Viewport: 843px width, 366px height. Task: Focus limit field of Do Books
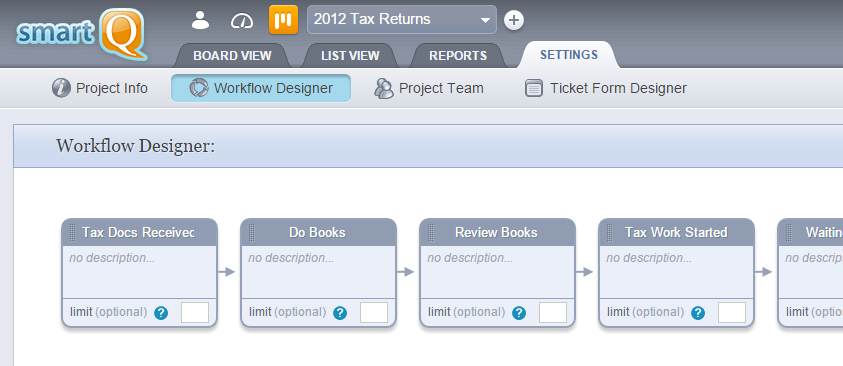[374, 312]
